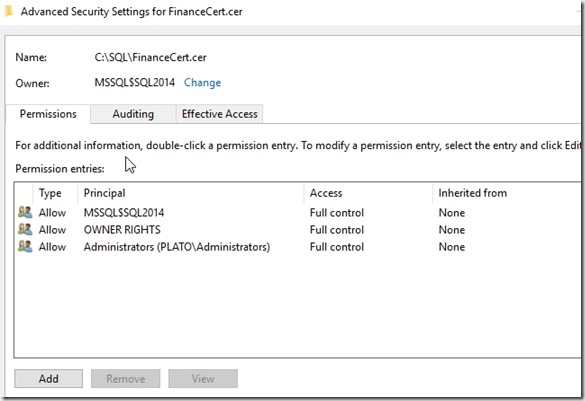Click Allow in the MSSQL$SQL2014 row
This screenshot has width=585, height=401.
pyautogui.click(x=52, y=213)
